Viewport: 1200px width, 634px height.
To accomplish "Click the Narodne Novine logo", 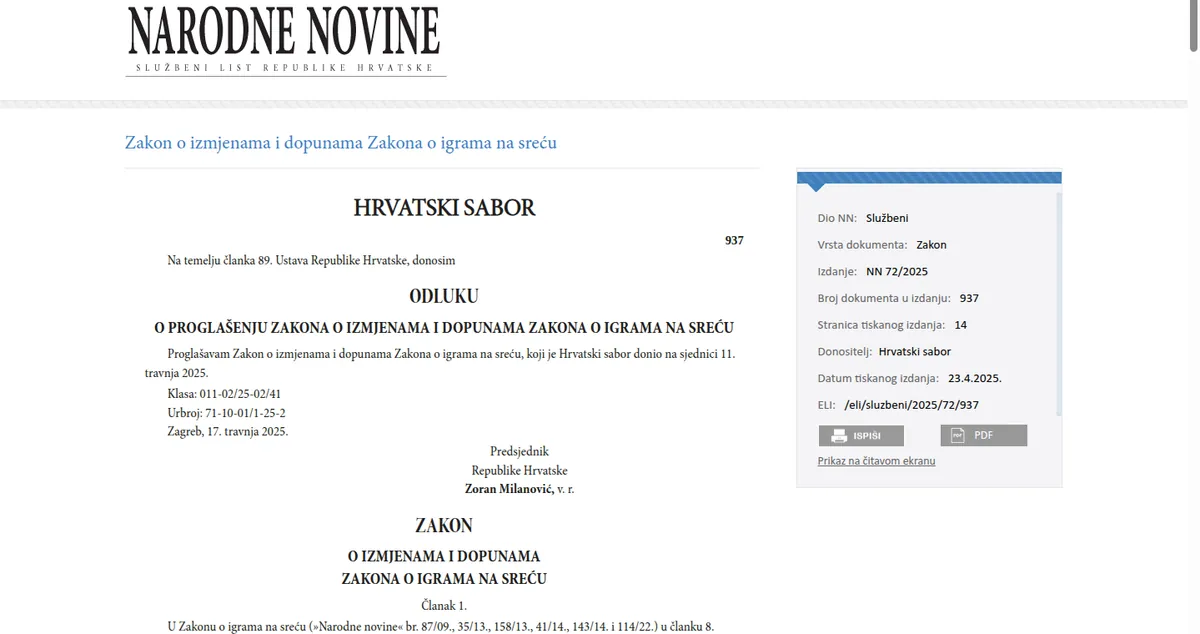I will pos(286,40).
